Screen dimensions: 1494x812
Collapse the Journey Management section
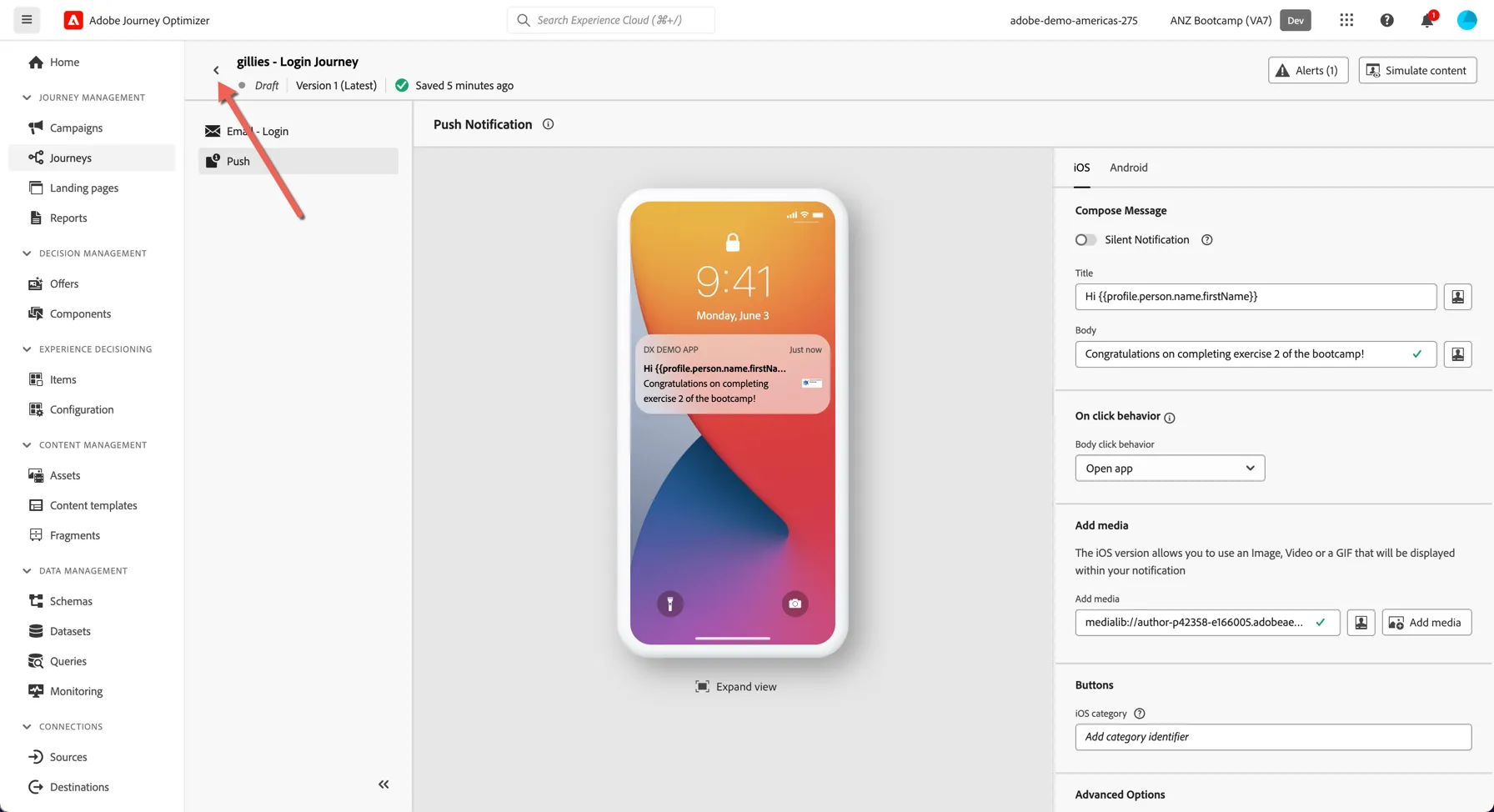pos(27,98)
